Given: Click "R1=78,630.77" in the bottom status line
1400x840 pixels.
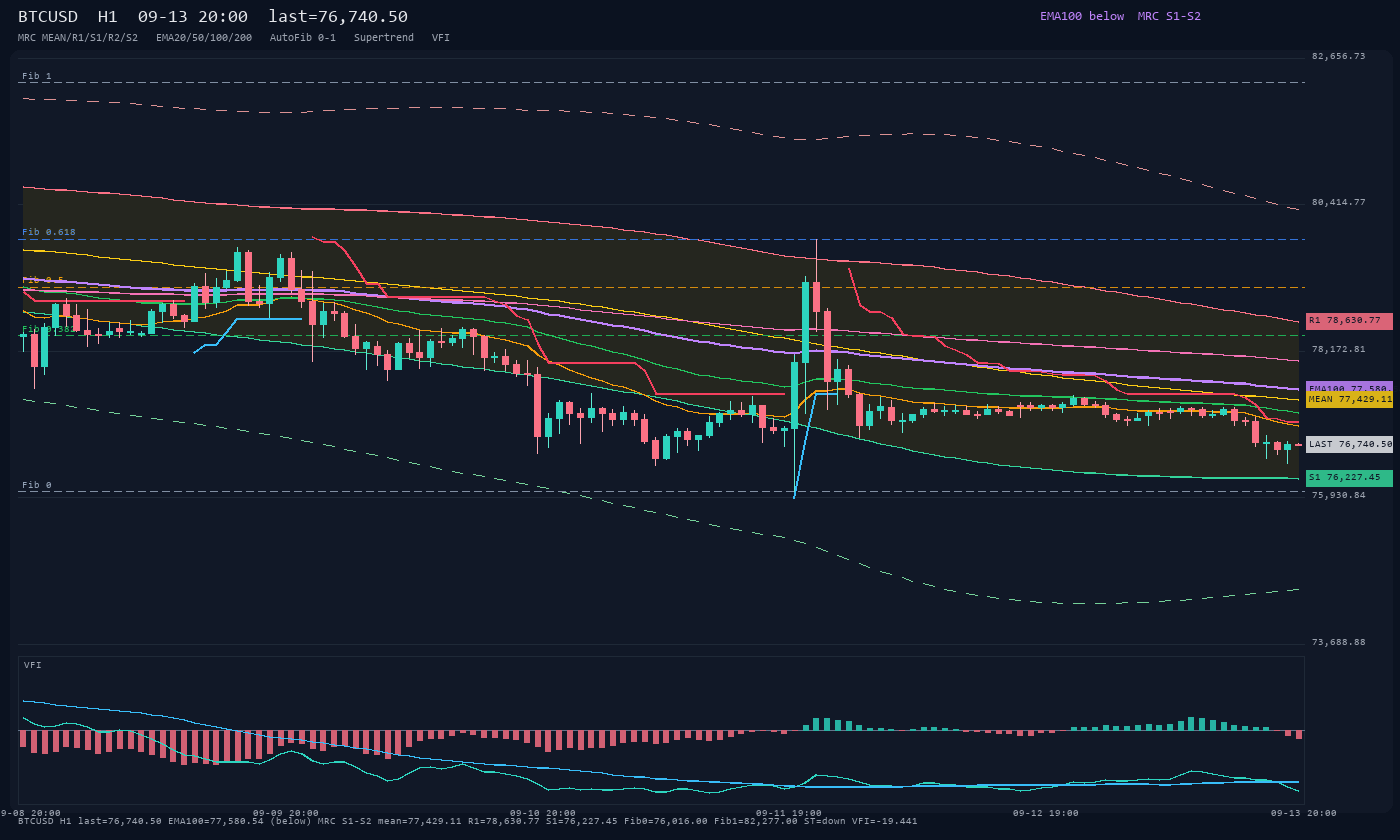Looking at the screenshot, I should tap(504, 821).
